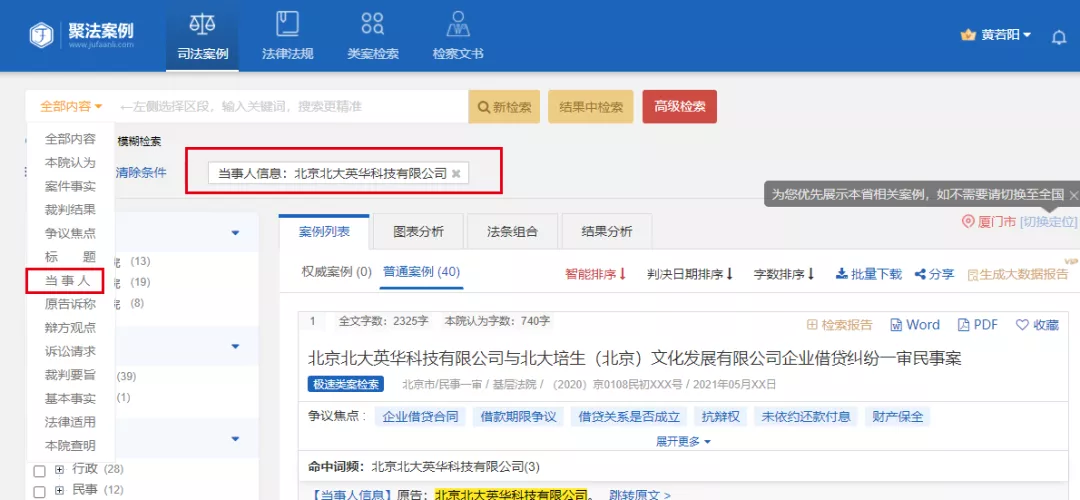Remove the 北京北大英华科技有限公司 filter tag
Viewport: 1080px width, 500px height.
coord(456,174)
